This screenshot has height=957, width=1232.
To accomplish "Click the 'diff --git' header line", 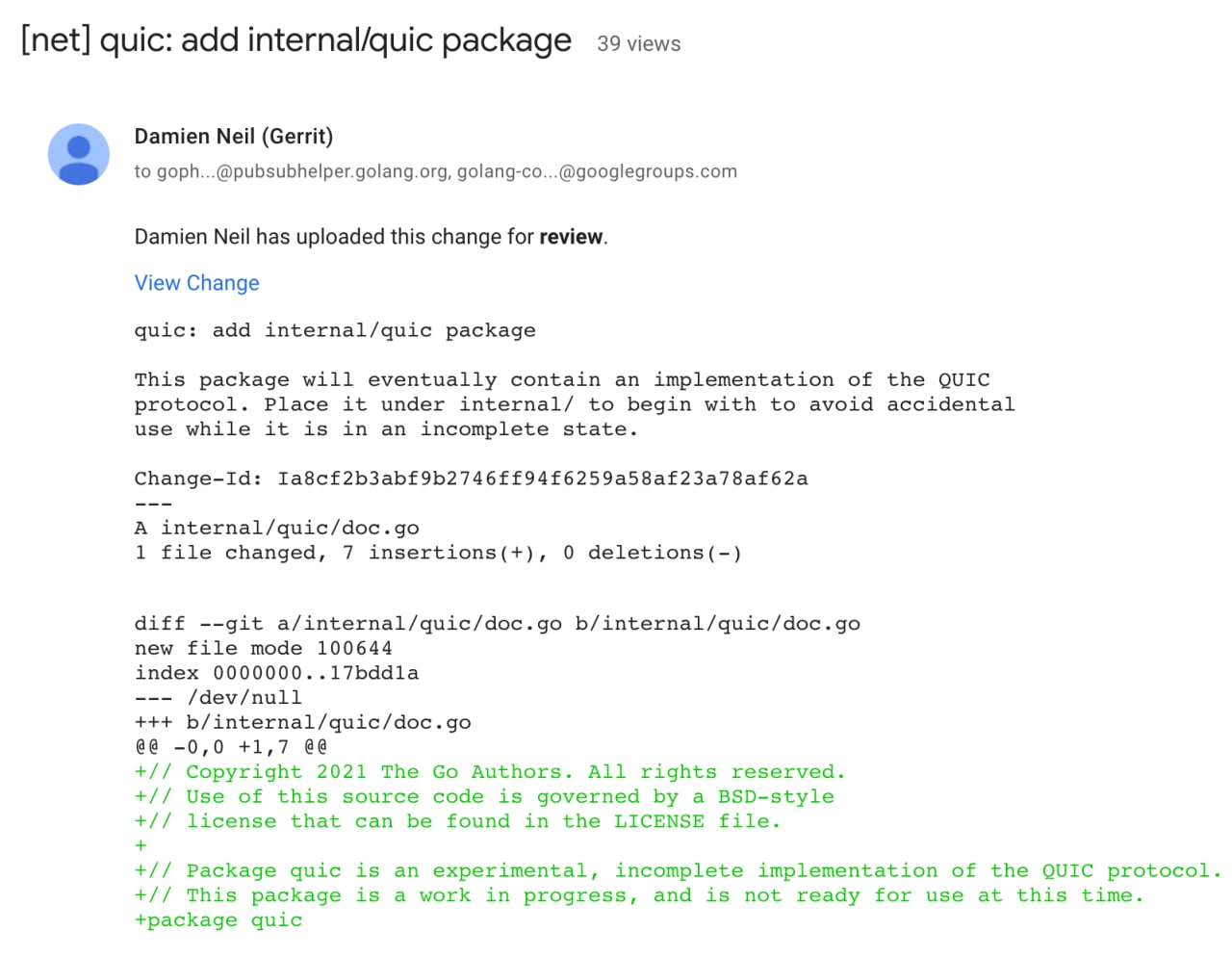I will [498, 624].
